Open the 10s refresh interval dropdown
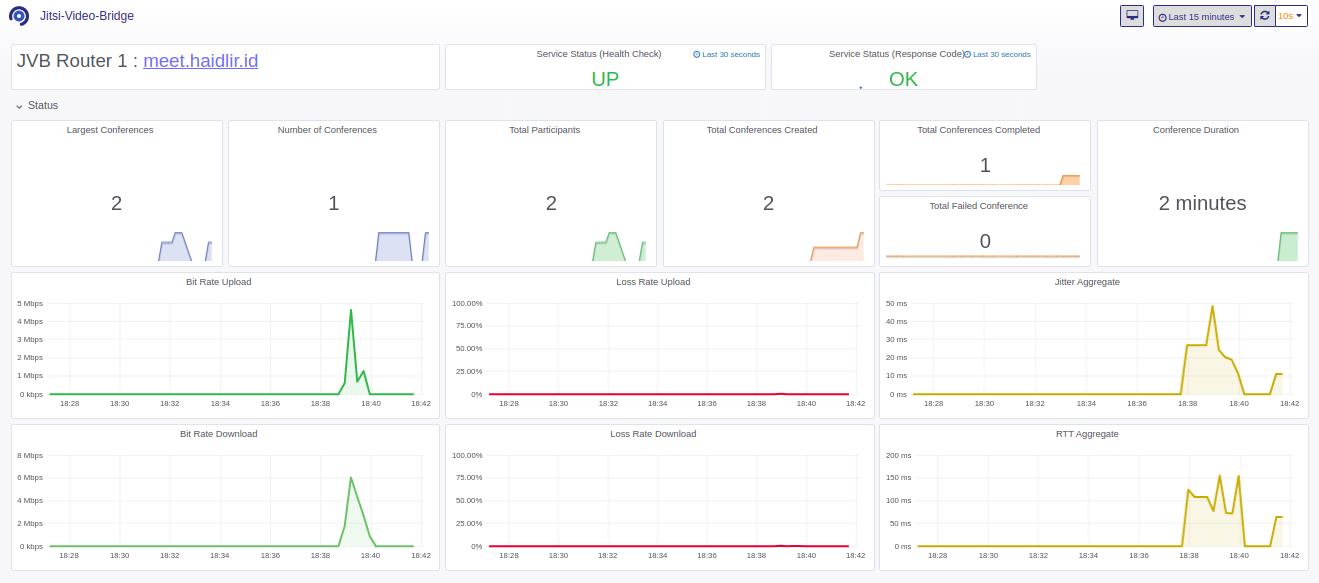The width and height of the screenshot is (1319, 583). (x=1291, y=16)
